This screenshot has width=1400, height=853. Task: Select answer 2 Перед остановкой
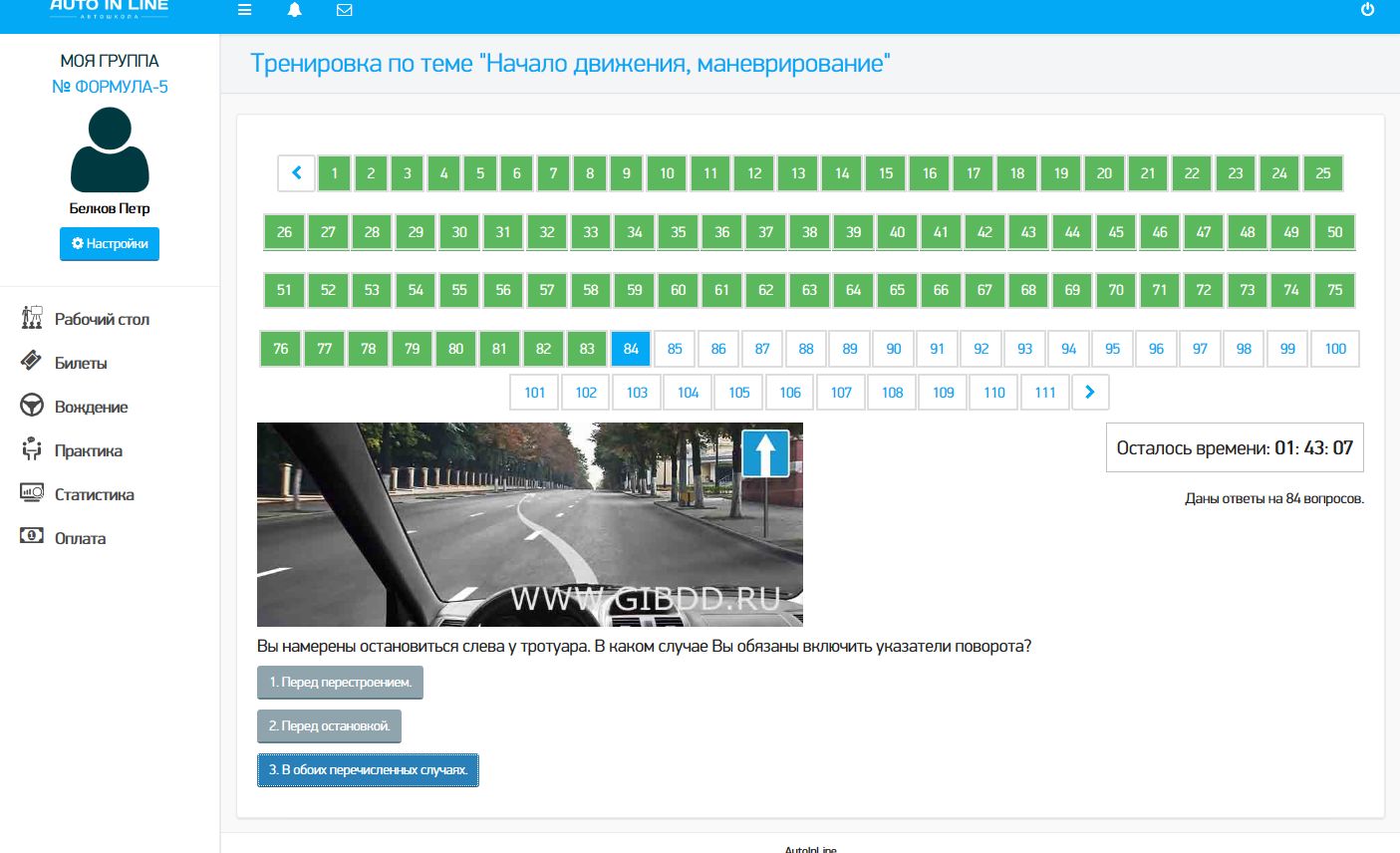[329, 726]
